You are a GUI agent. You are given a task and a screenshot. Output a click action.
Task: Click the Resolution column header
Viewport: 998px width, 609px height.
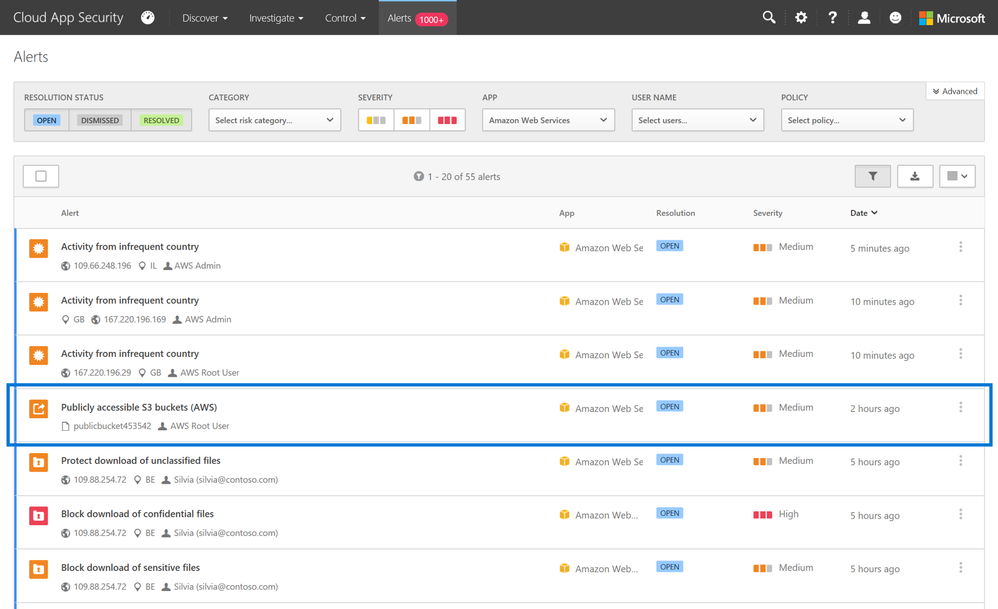(x=675, y=213)
